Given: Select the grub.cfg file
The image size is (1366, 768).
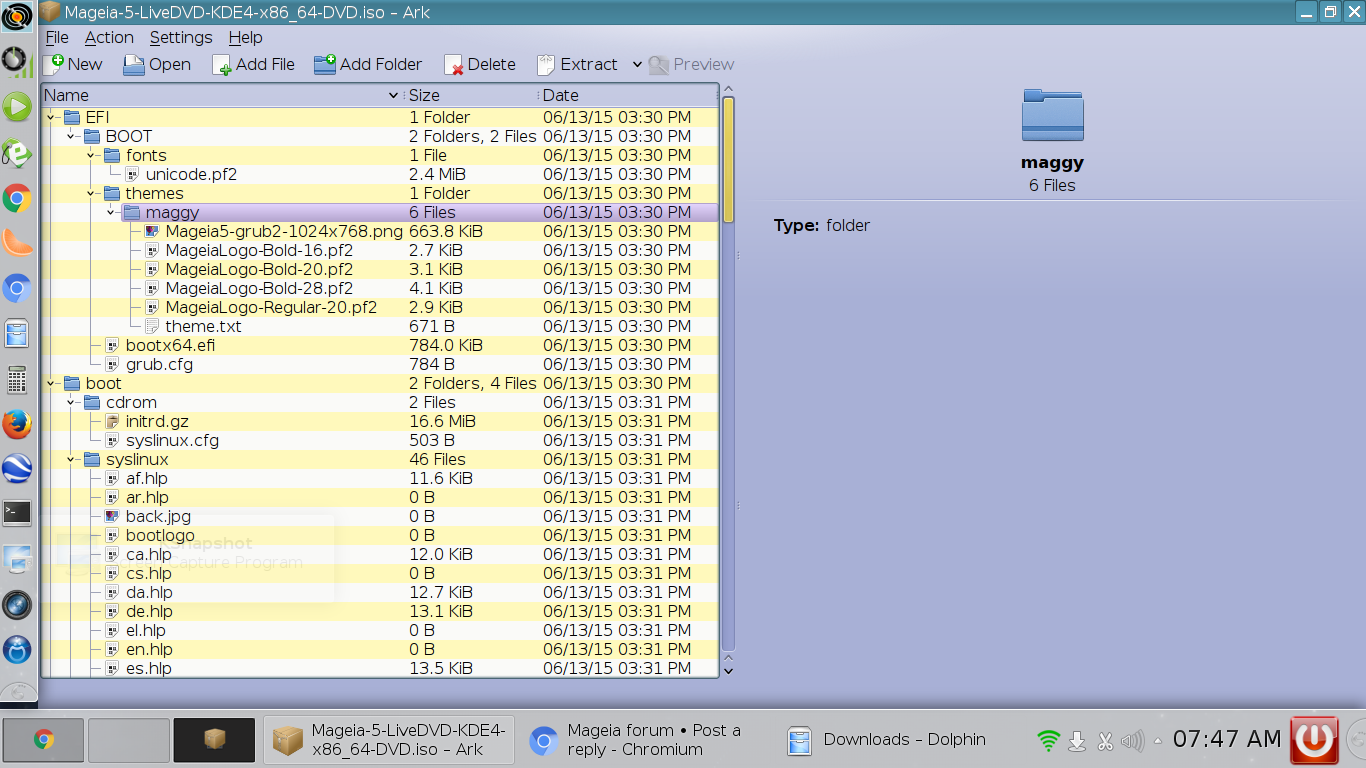Looking at the screenshot, I should pyautogui.click(x=159, y=364).
